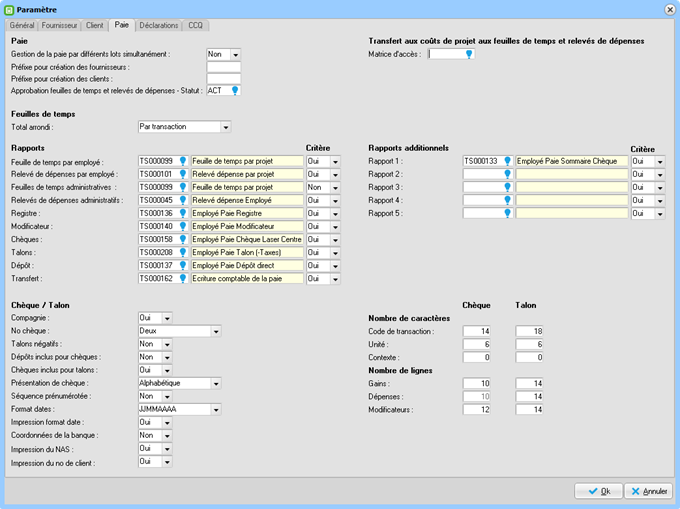Click Chèque Modificateurs field 12
Viewport: 680px width, 509px height.
click(x=477, y=409)
